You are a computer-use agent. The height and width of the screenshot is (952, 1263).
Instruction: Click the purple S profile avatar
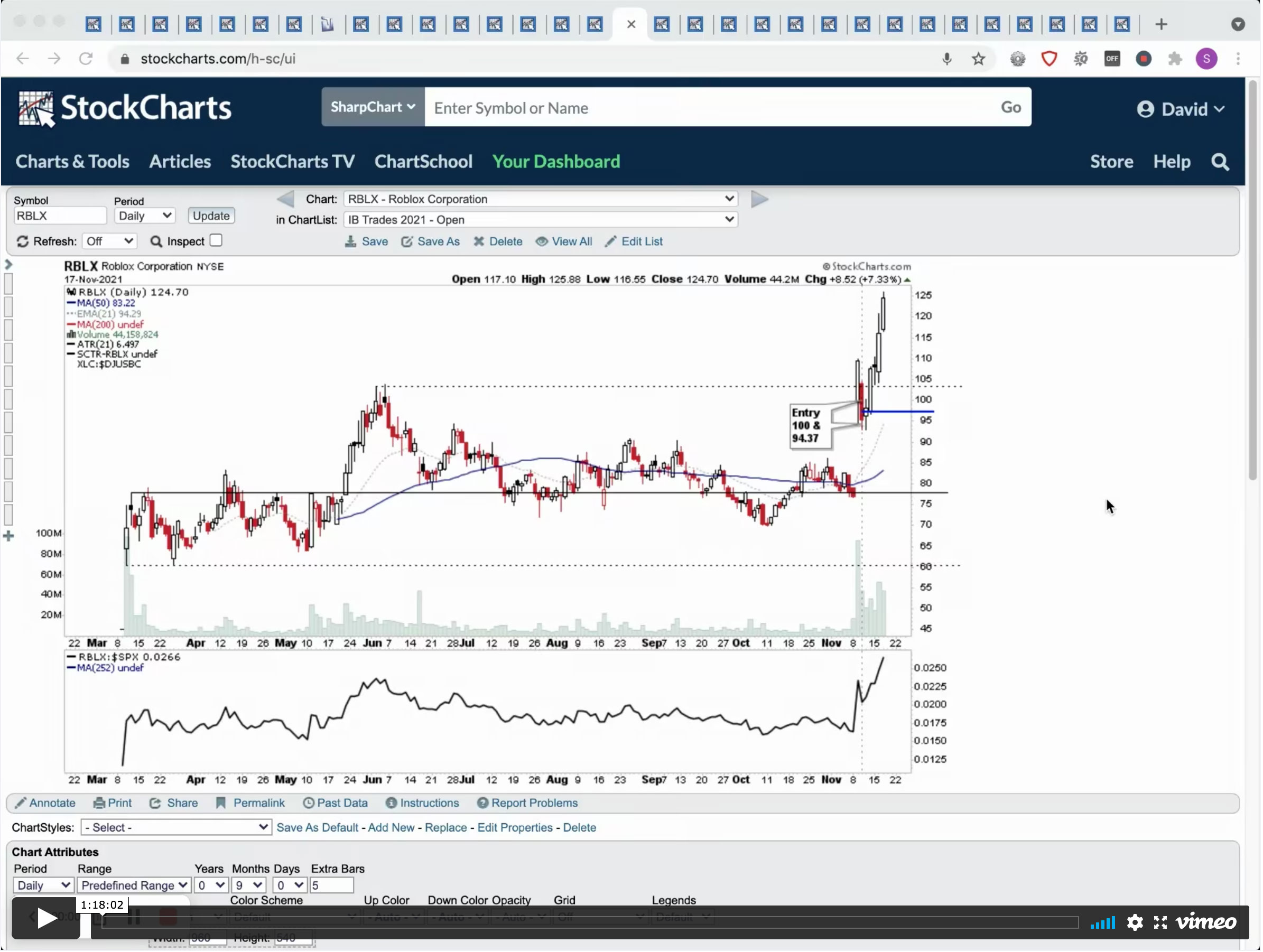click(x=1206, y=58)
